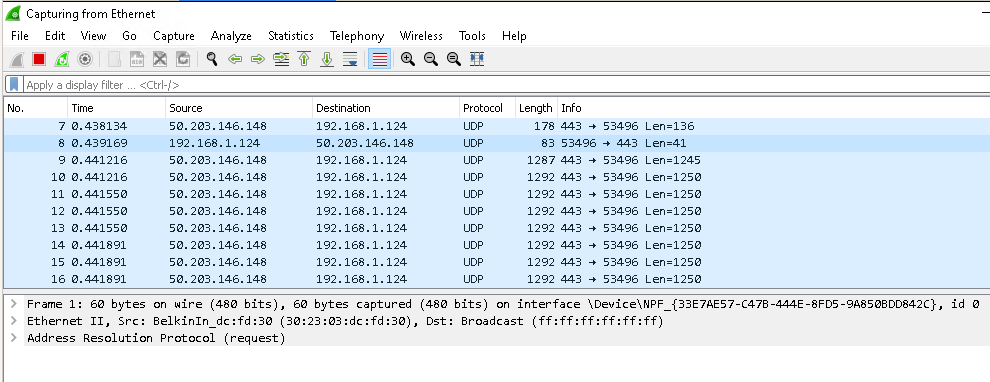The image size is (990, 382).
Task: Jump to last packet icon
Action: coord(327,59)
